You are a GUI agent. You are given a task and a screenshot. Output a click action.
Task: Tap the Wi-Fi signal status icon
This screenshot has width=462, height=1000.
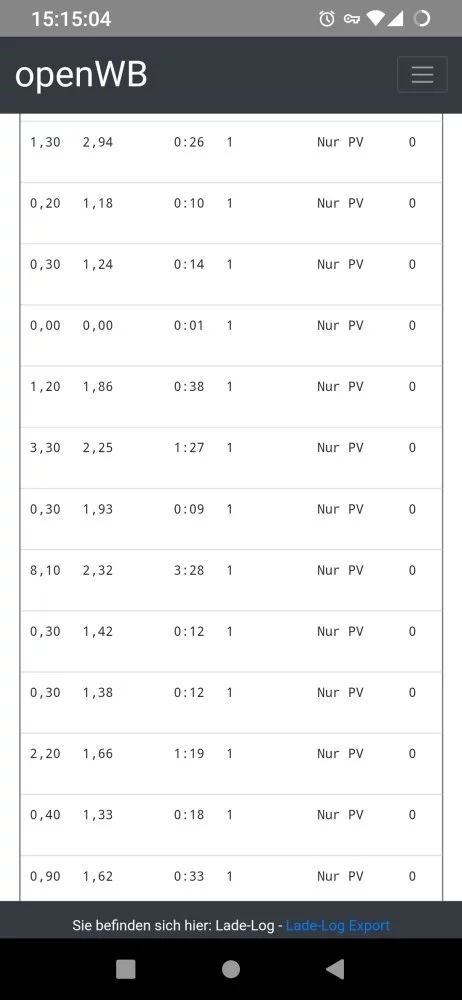click(x=375, y=18)
